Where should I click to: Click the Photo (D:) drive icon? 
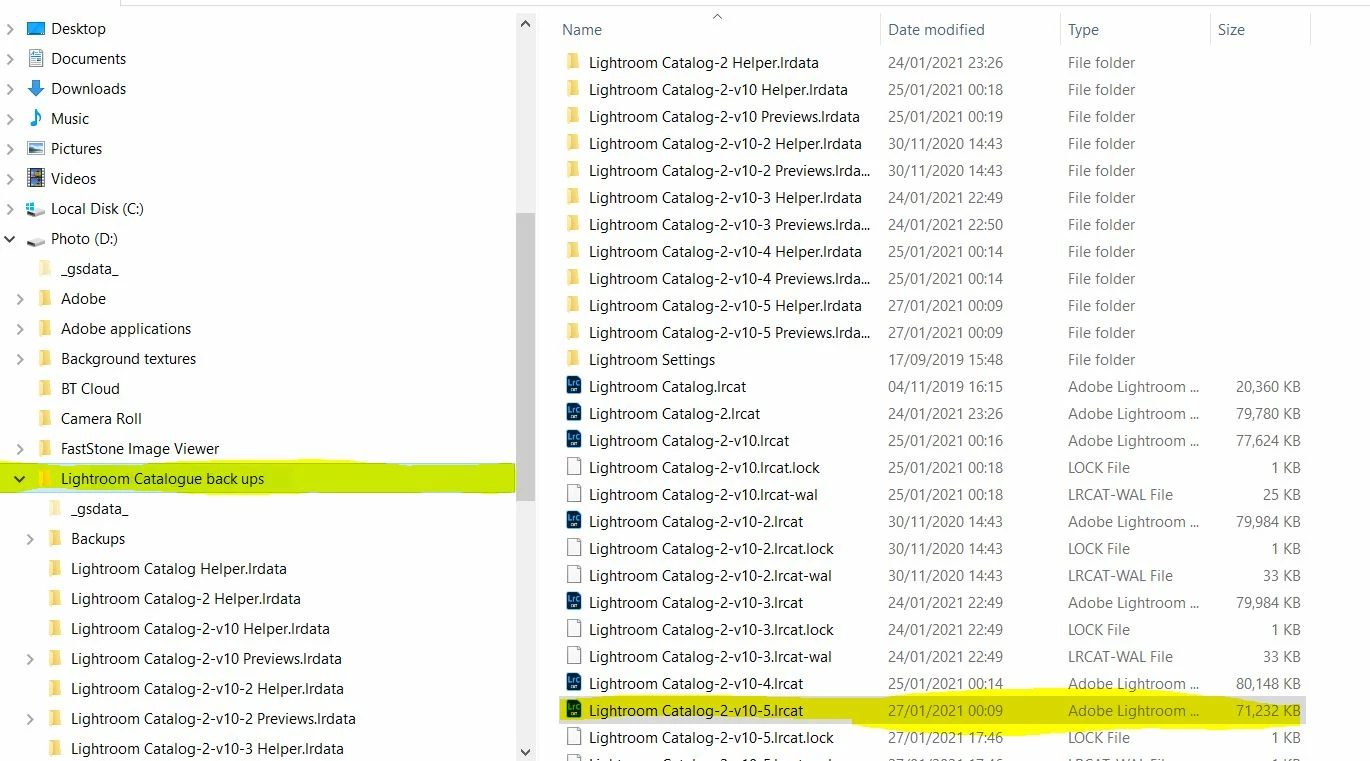point(36,239)
